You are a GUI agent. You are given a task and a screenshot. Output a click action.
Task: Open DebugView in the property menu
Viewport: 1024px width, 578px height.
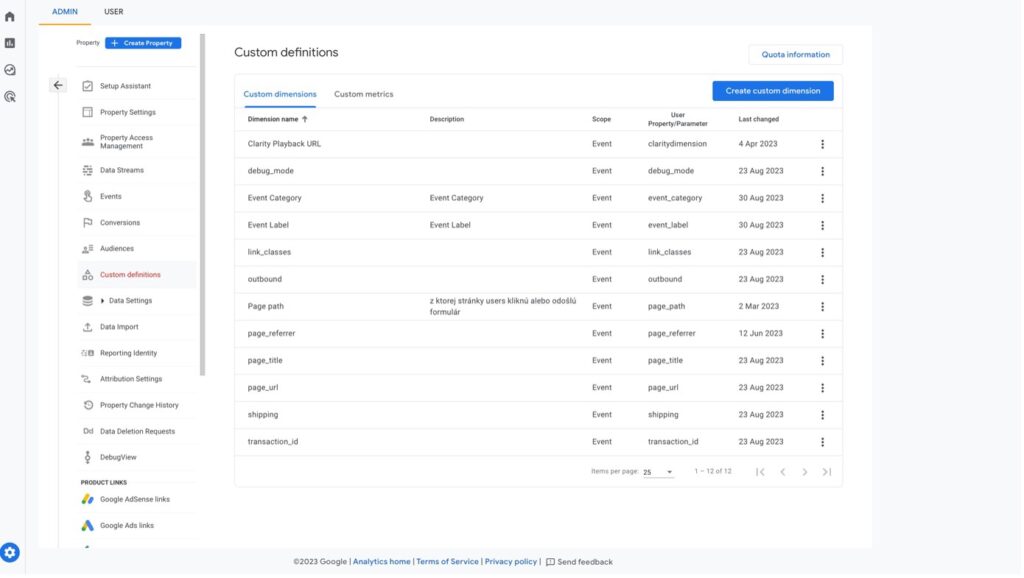118,457
